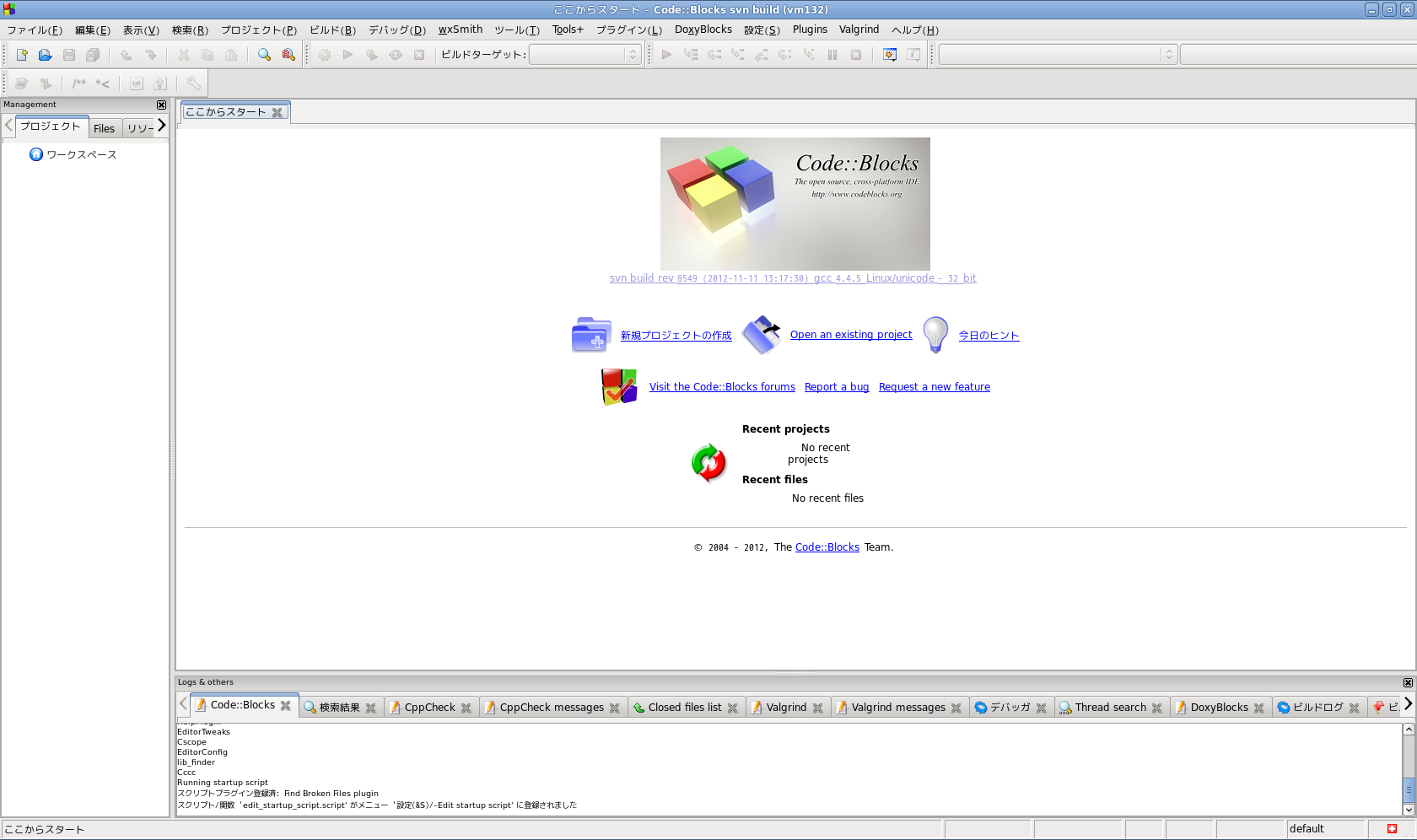Click Visit the Code::Blocks forums link
1417x840 pixels.
(722, 387)
